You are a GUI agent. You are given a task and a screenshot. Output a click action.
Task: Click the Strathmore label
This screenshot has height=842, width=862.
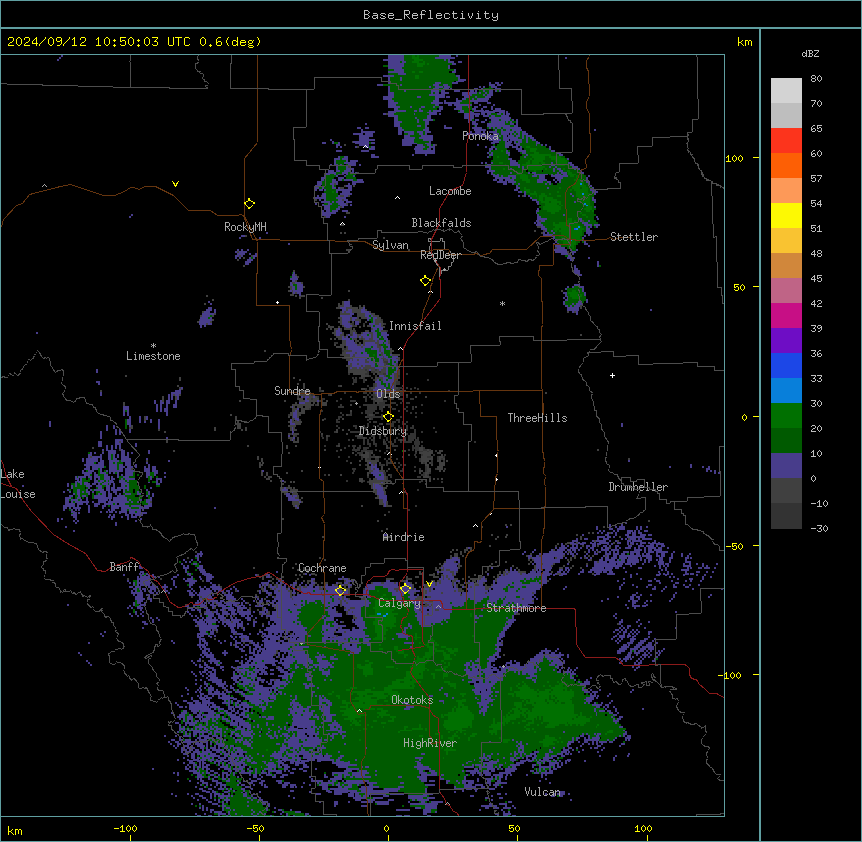[516, 608]
